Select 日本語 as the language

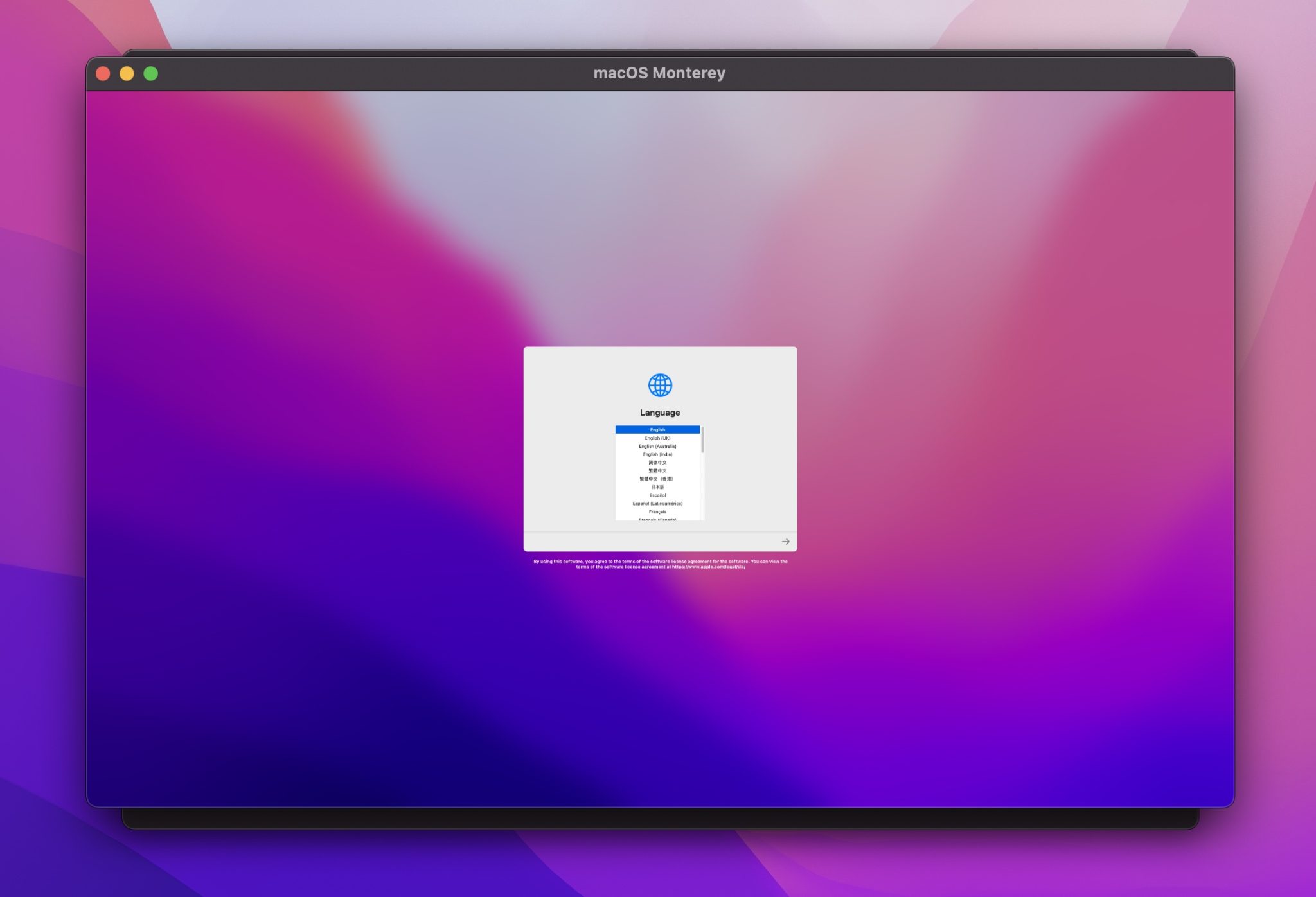657,486
